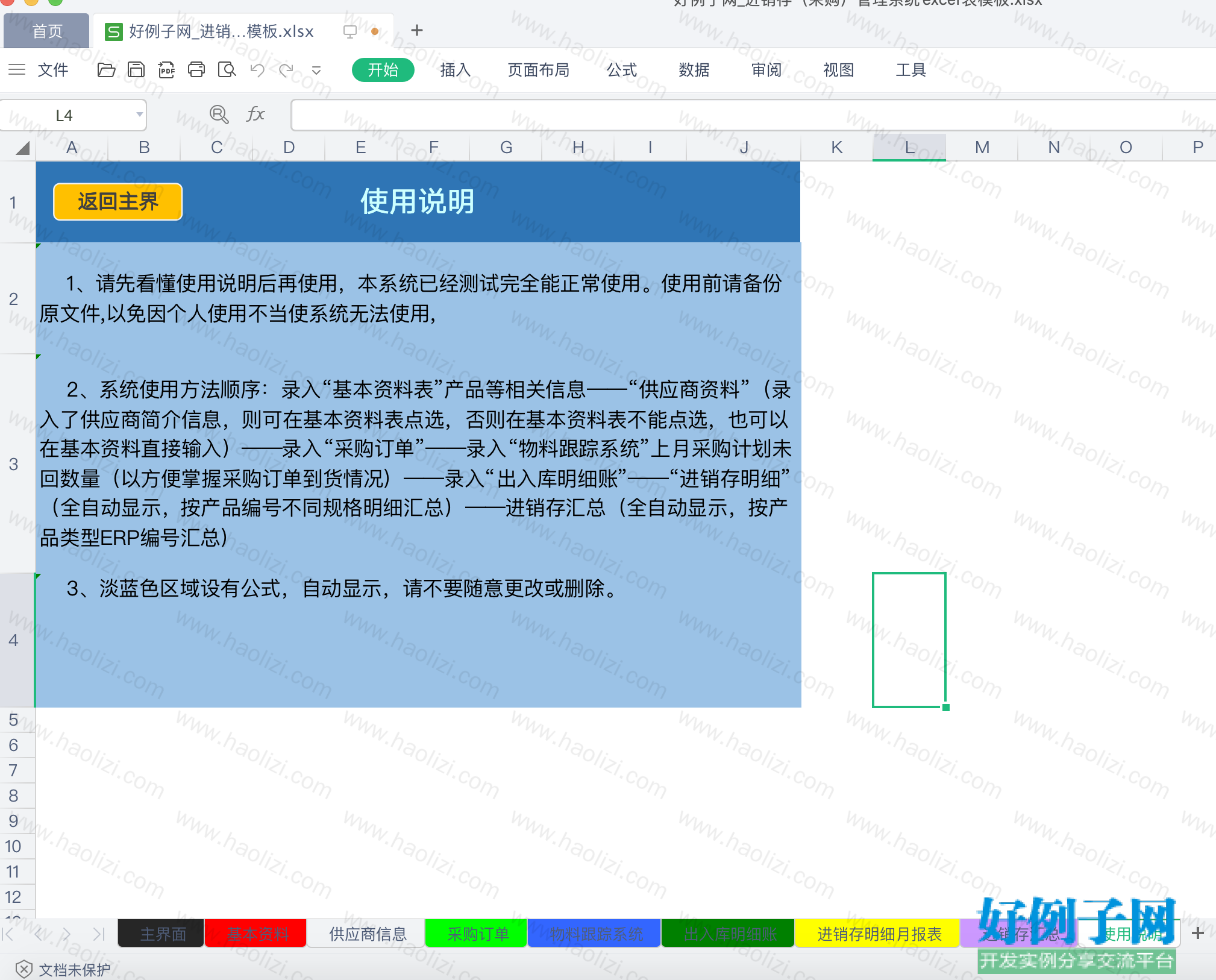The width and height of the screenshot is (1216, 980).
Task: Switch to the 基本资料 sheet
Action: (257, 934)
